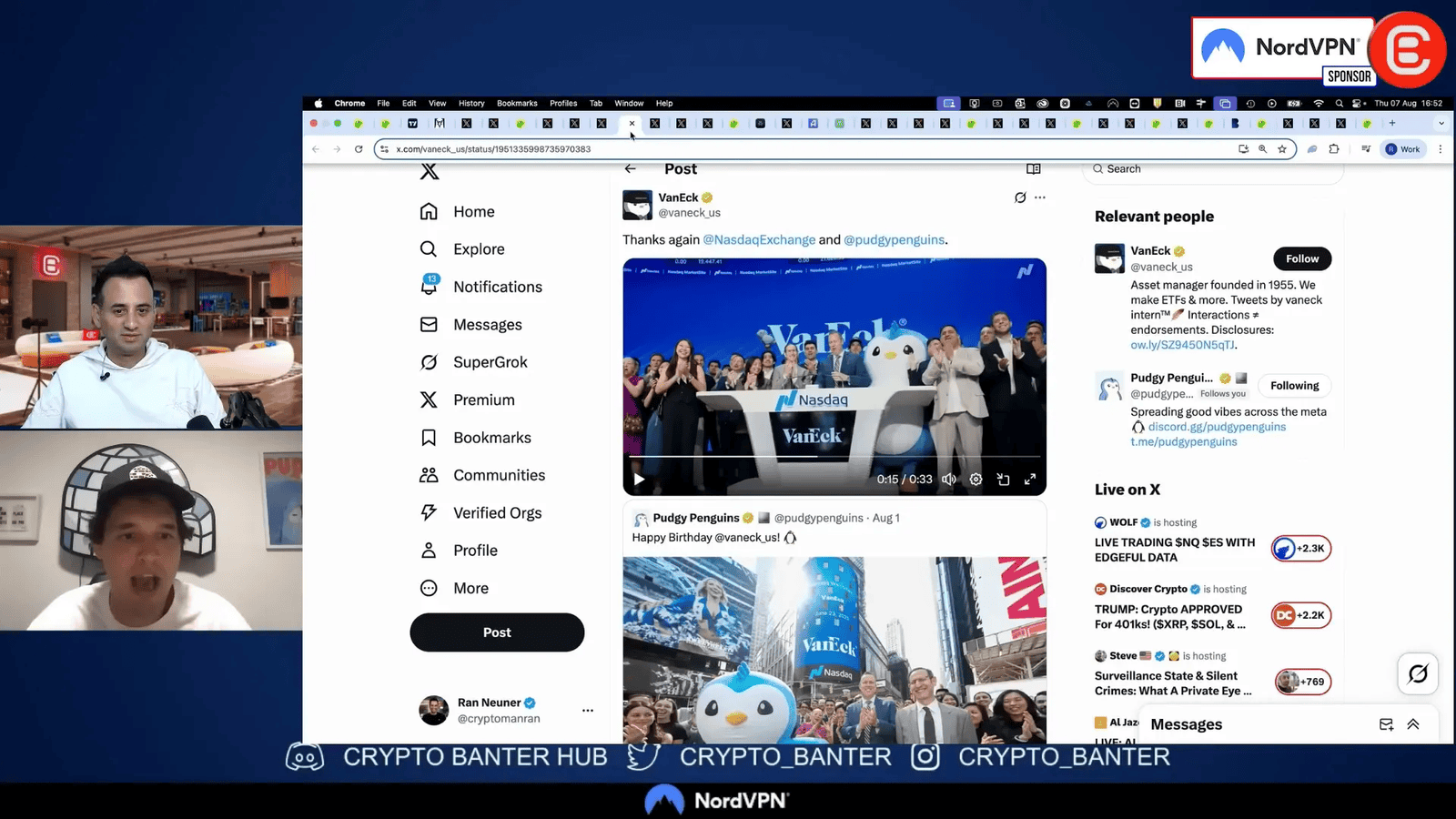The height and width of the screenshot is (819, 1456).
Task: Open Ran Neuner account switcher menu
Action: pyautogui.click(x=587, y=710)
